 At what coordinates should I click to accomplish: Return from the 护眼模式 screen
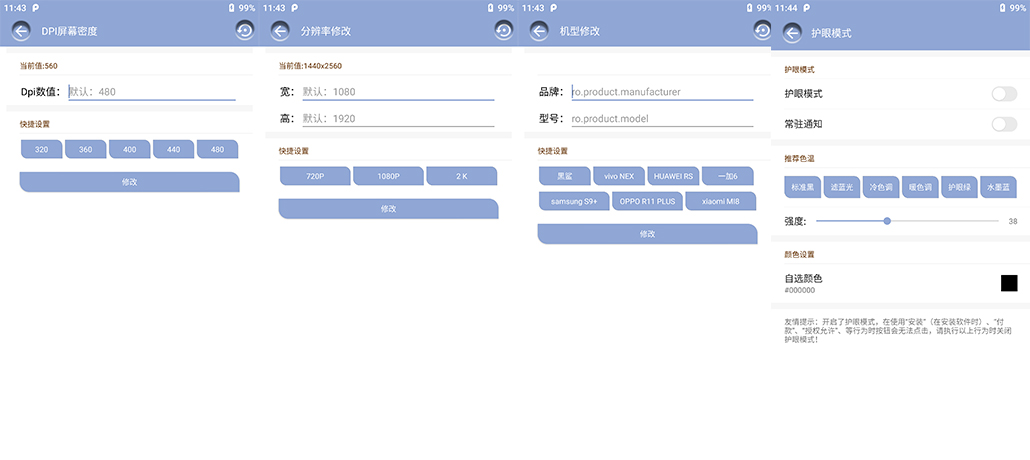coord(792,33)
